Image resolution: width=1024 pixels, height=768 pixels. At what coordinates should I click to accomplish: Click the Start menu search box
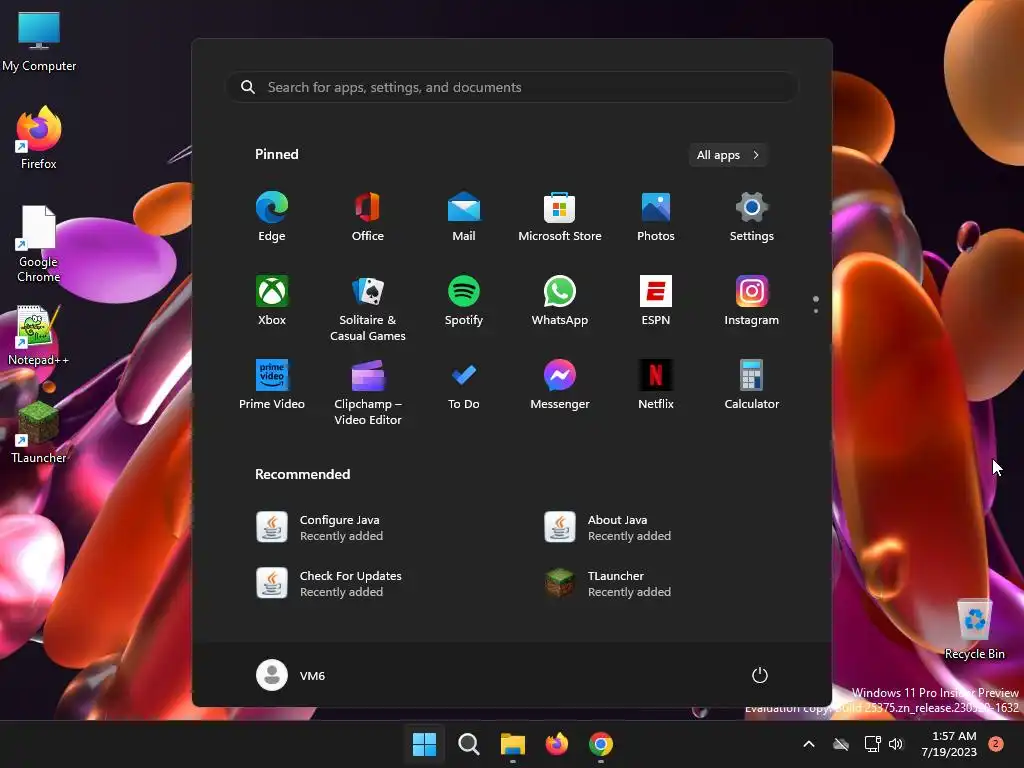pyautogui.click(x=512, y=87)
